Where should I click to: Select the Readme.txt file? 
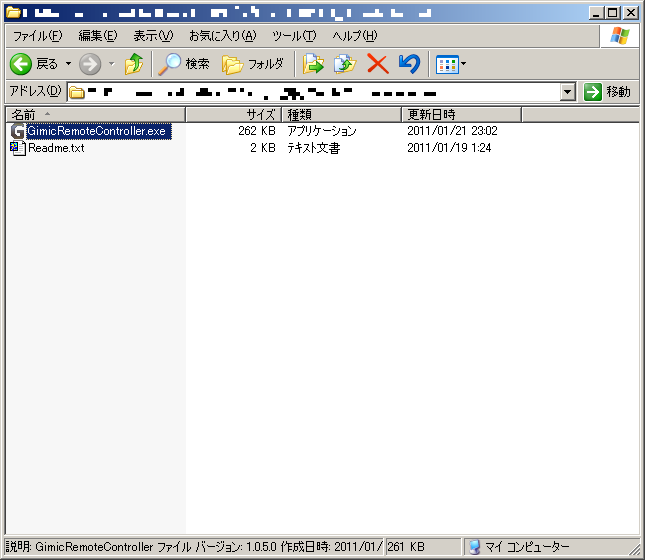click(56, 148)
